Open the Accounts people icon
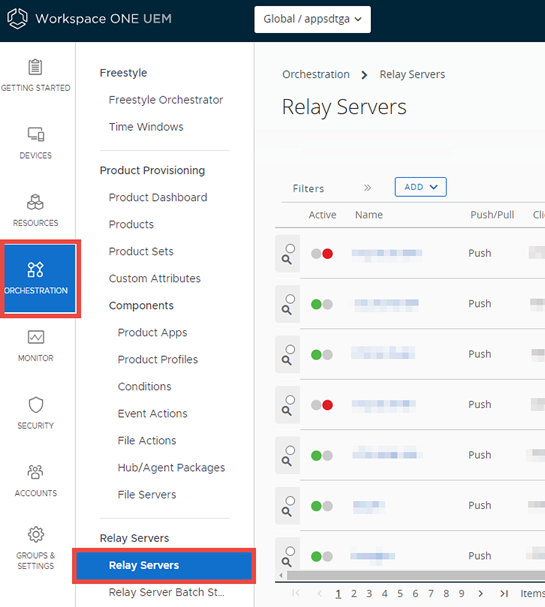This screenshot has height=607, width=545. 36,472
